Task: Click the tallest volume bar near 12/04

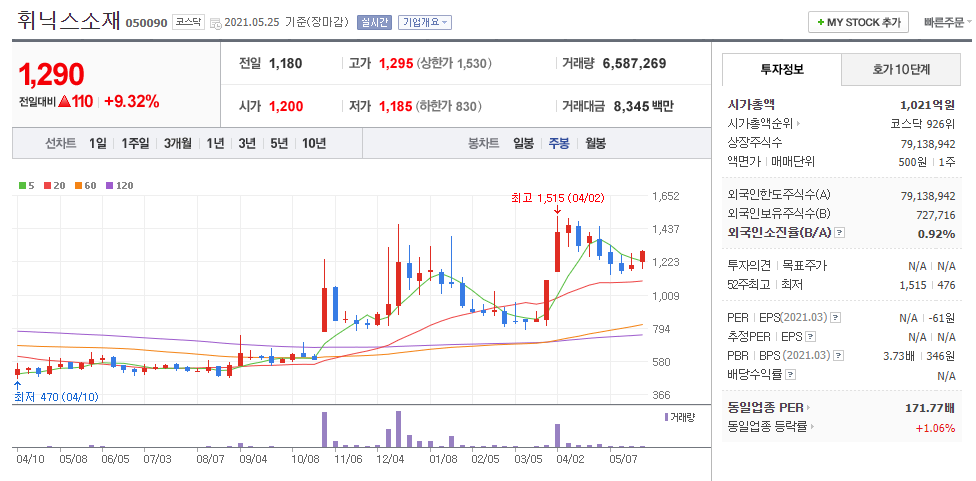Action: pyautogui.click(x=398, y=429)
